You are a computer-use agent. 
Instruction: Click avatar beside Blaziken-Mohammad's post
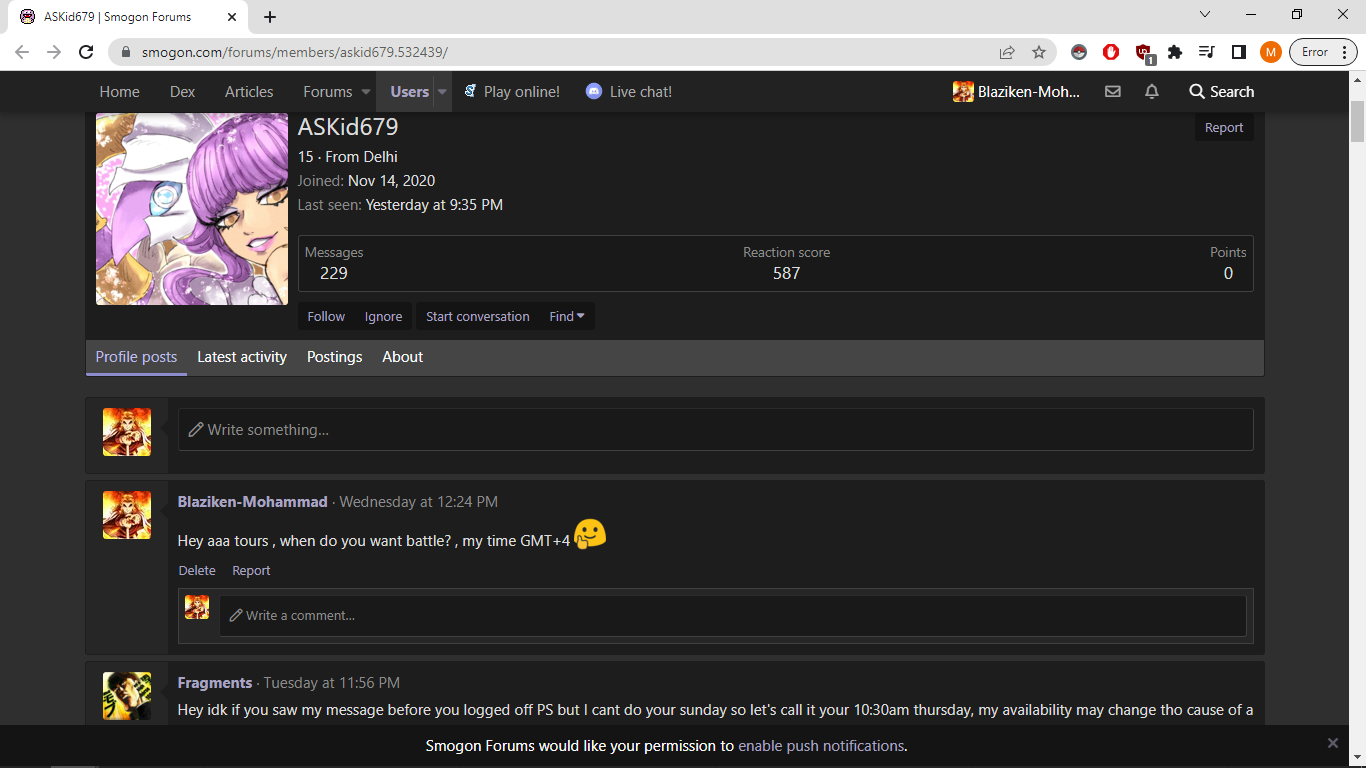127,515
